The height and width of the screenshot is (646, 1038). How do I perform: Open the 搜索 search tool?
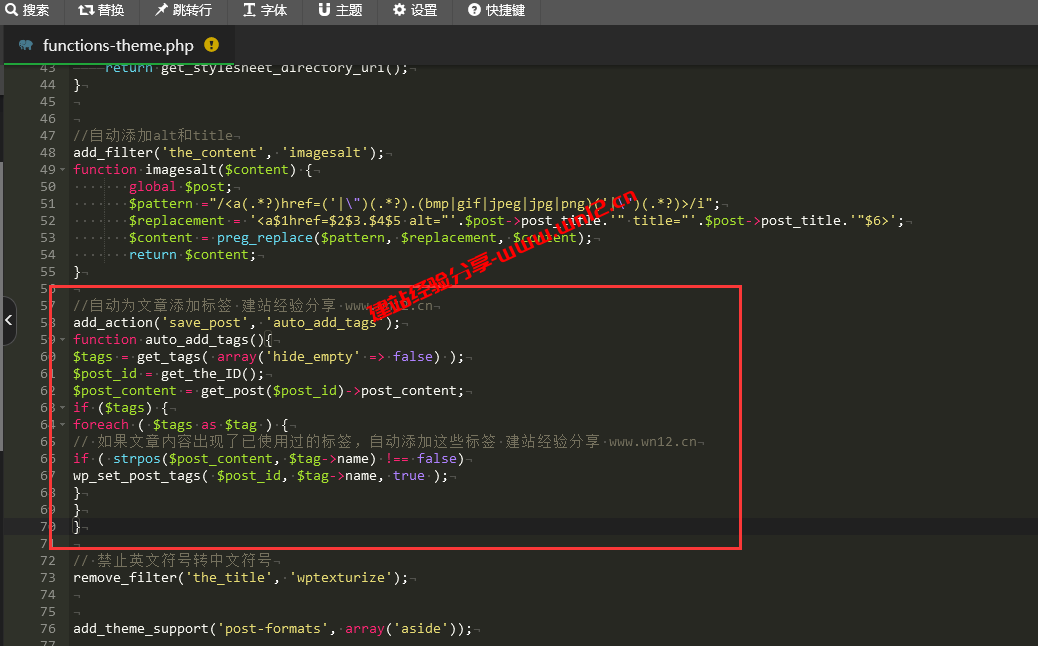(x=27, y=11)
